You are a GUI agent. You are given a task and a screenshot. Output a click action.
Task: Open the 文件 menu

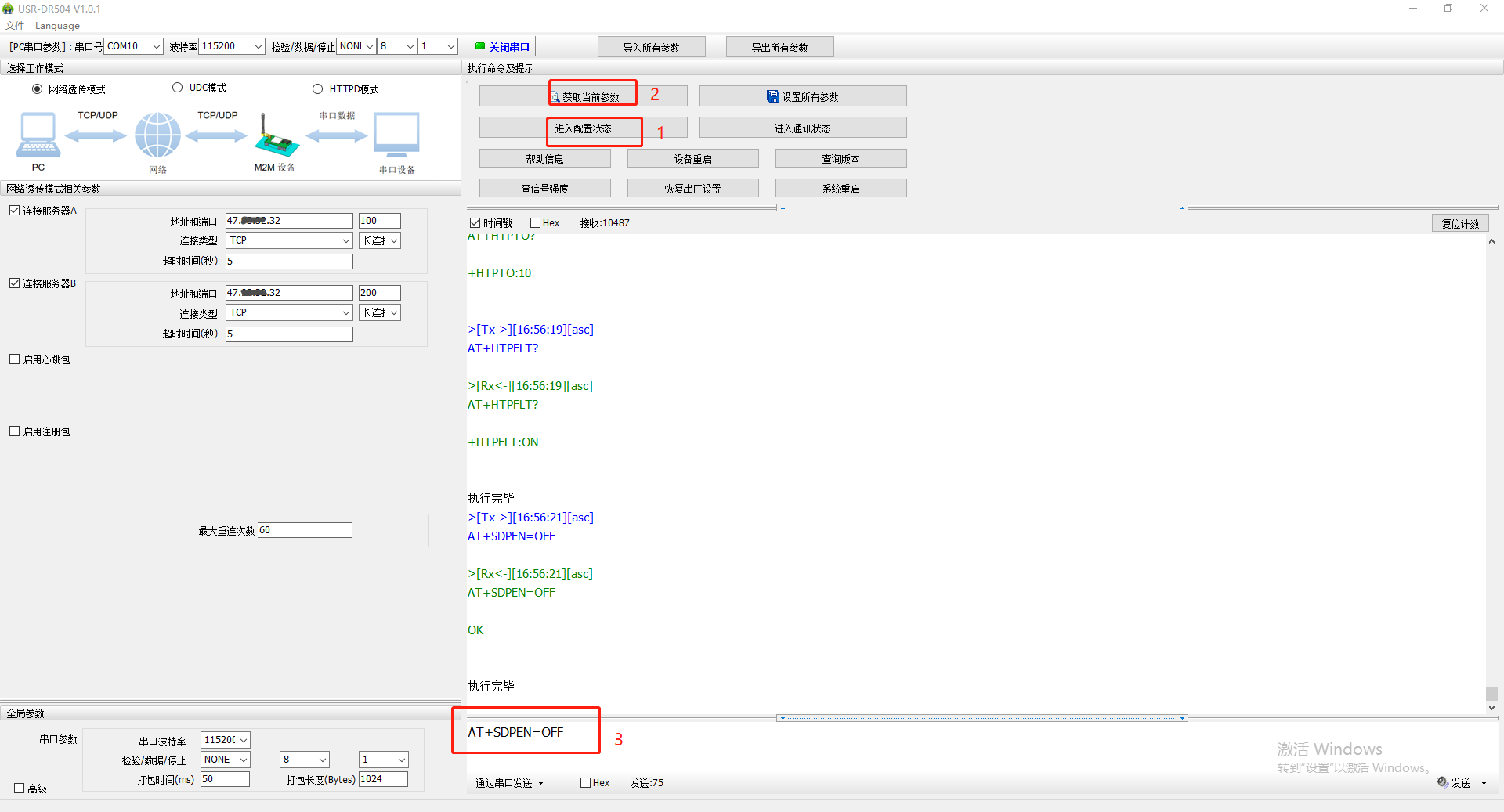pos(15,26)
